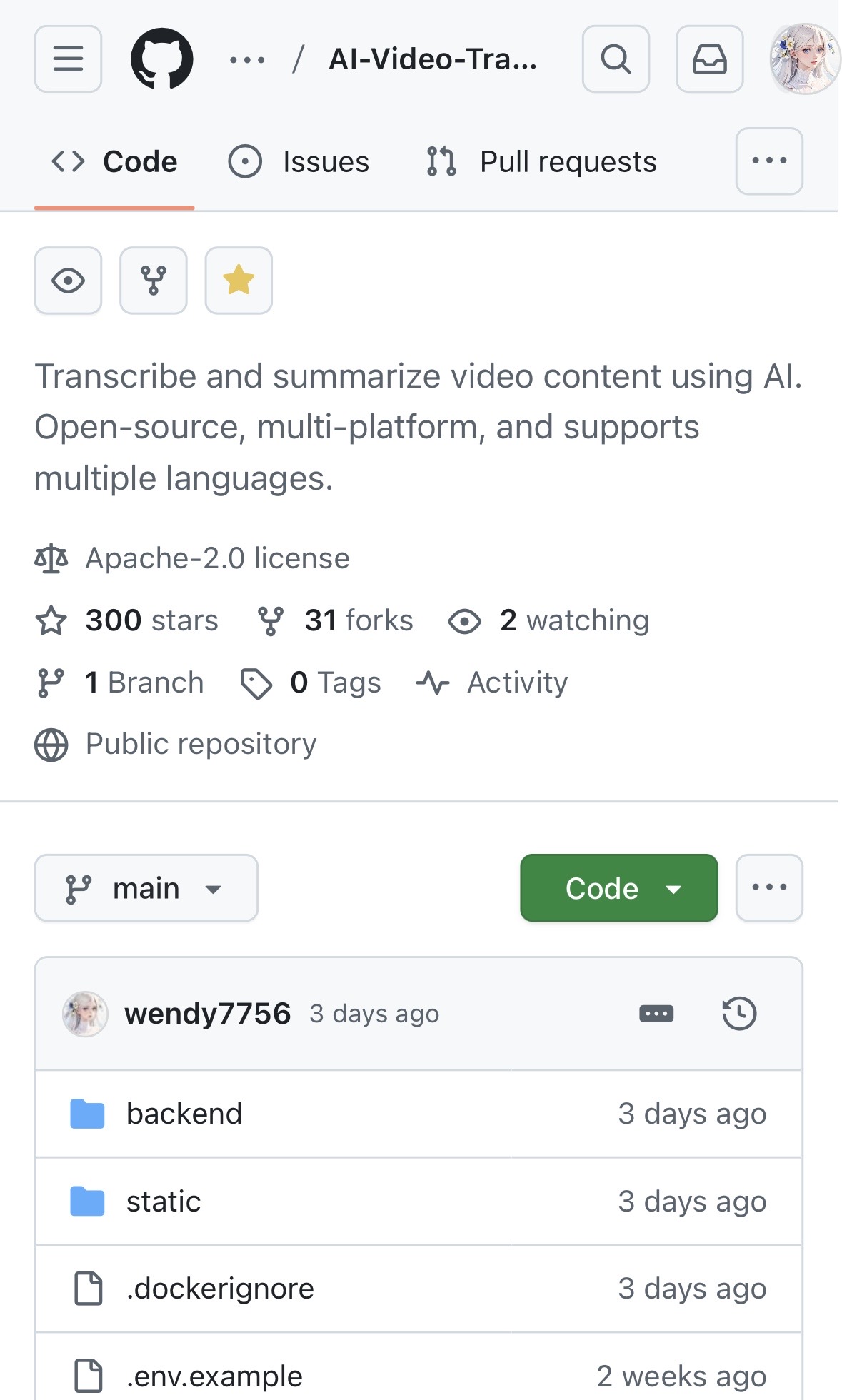Open the backend folder
The image size is (842, 1400).
(184, 1114)
